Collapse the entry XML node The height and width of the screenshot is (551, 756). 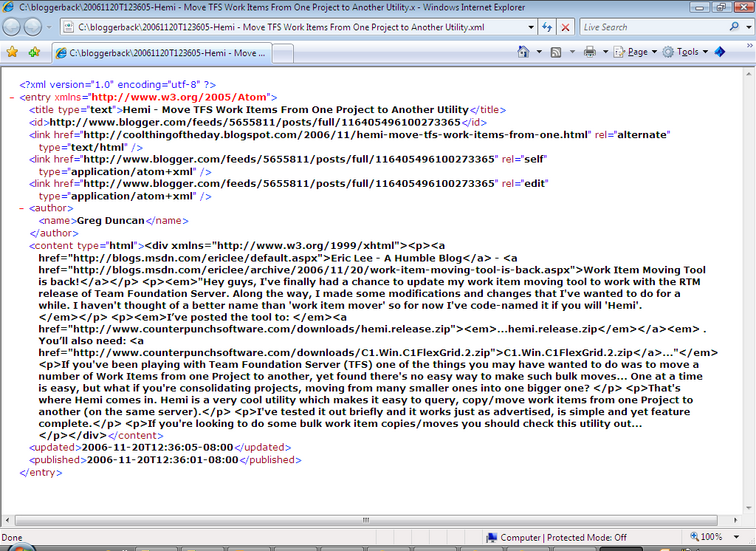click(12, 98)
